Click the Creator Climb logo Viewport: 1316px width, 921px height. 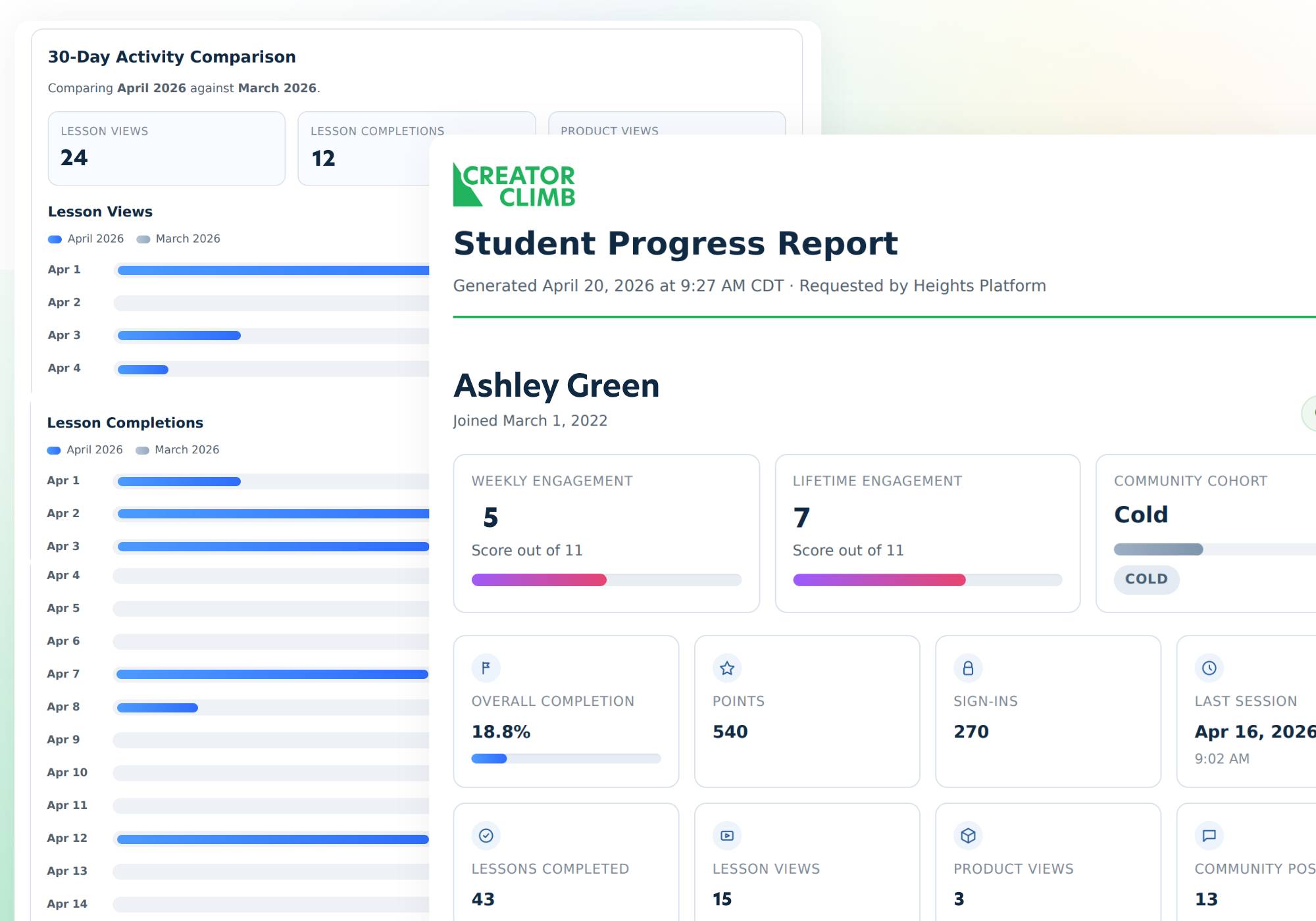[x=514, y=185]
